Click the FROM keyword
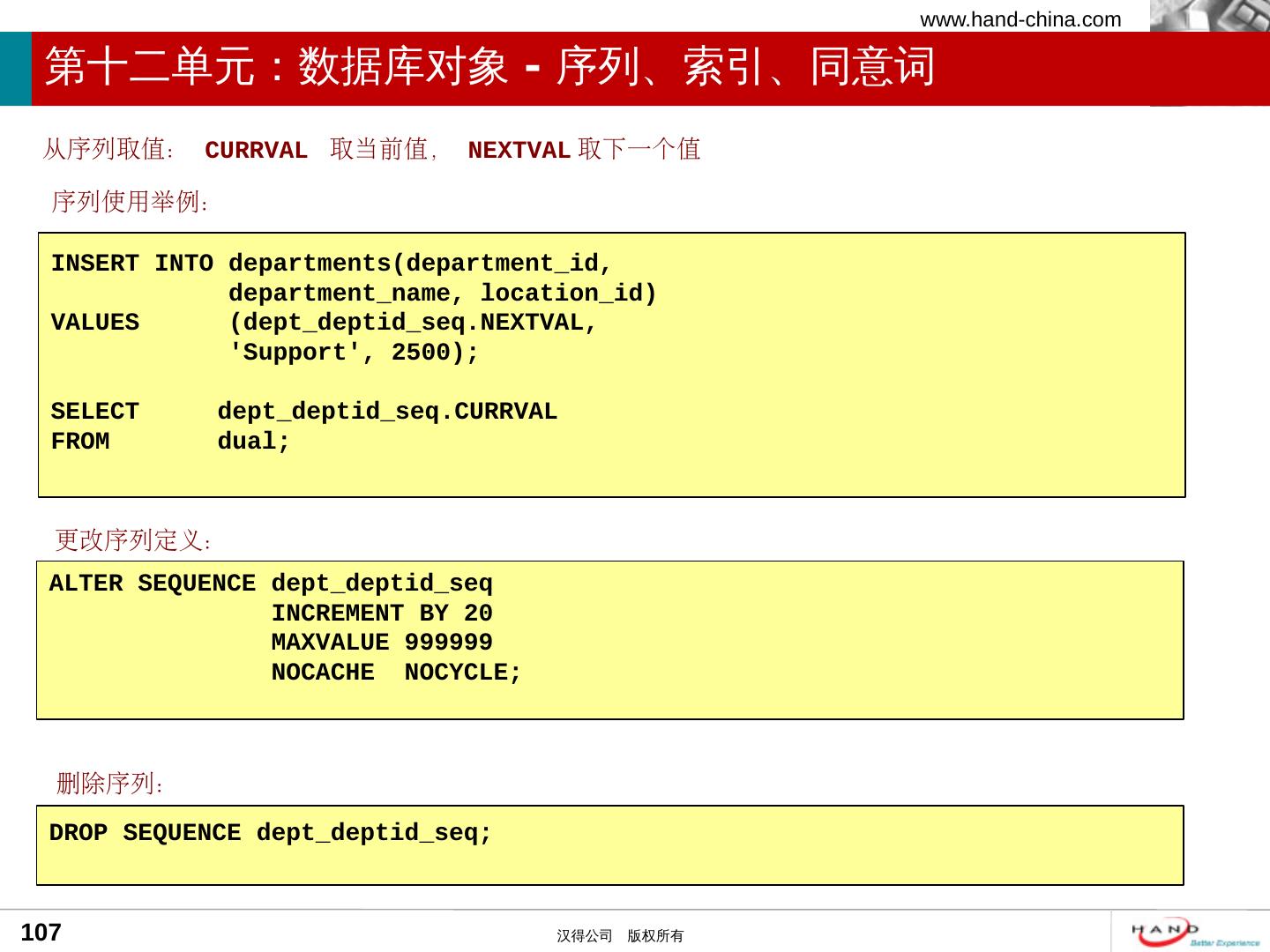The height and width of the screenshot is (952, 1270). pyautogui.click(x=80, y=442)
